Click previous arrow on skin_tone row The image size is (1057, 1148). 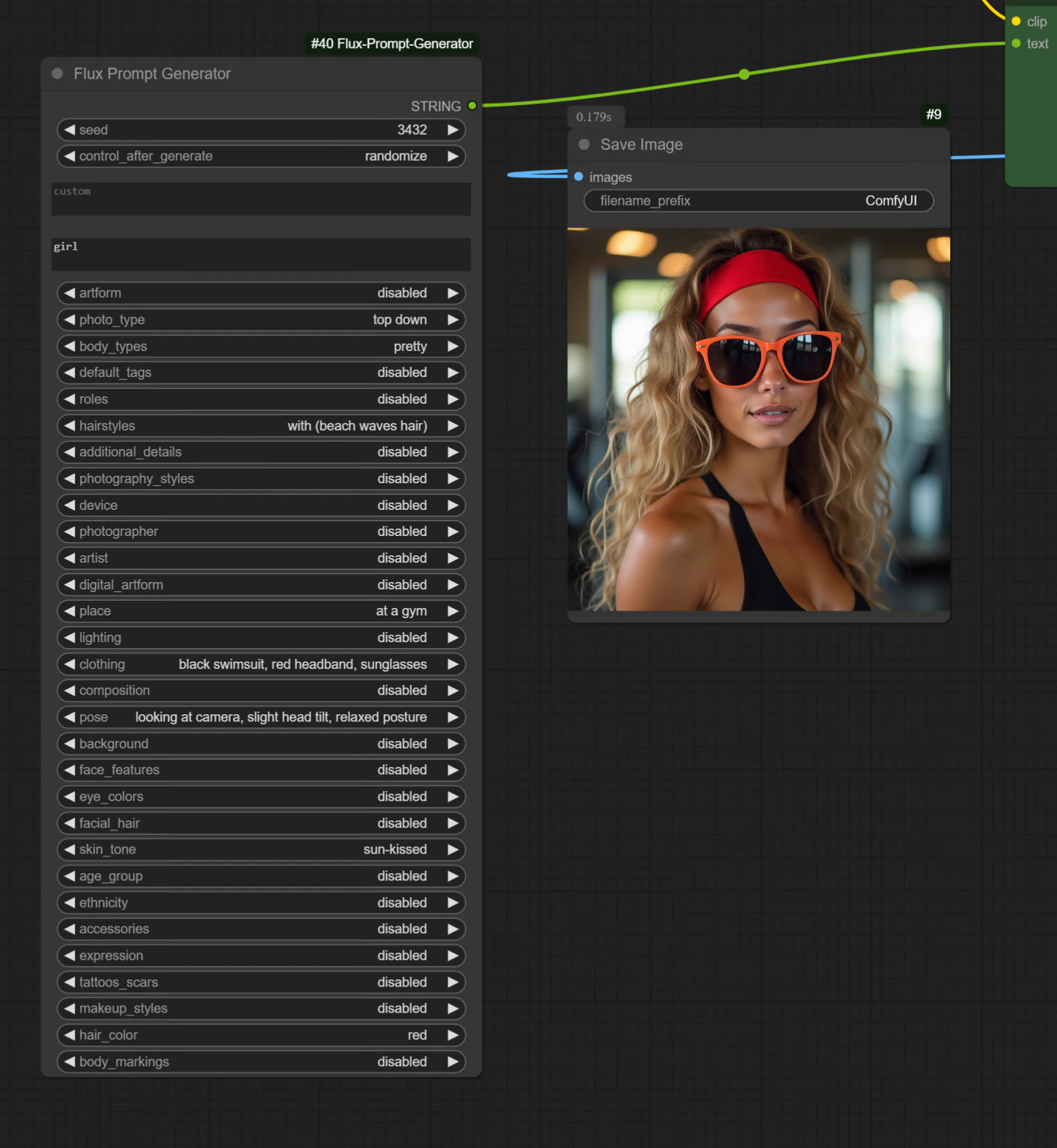[x=69, y=850]
